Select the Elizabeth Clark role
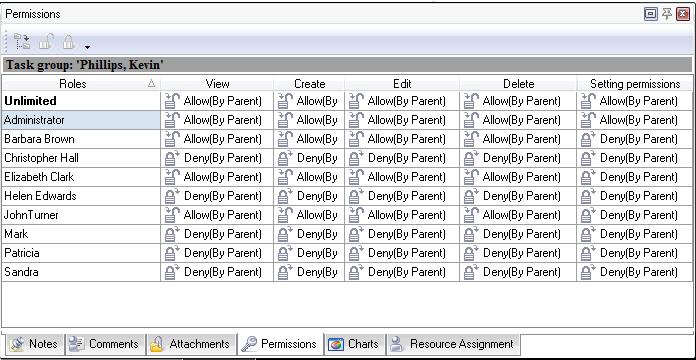696x360 pixels. [81, 177]
